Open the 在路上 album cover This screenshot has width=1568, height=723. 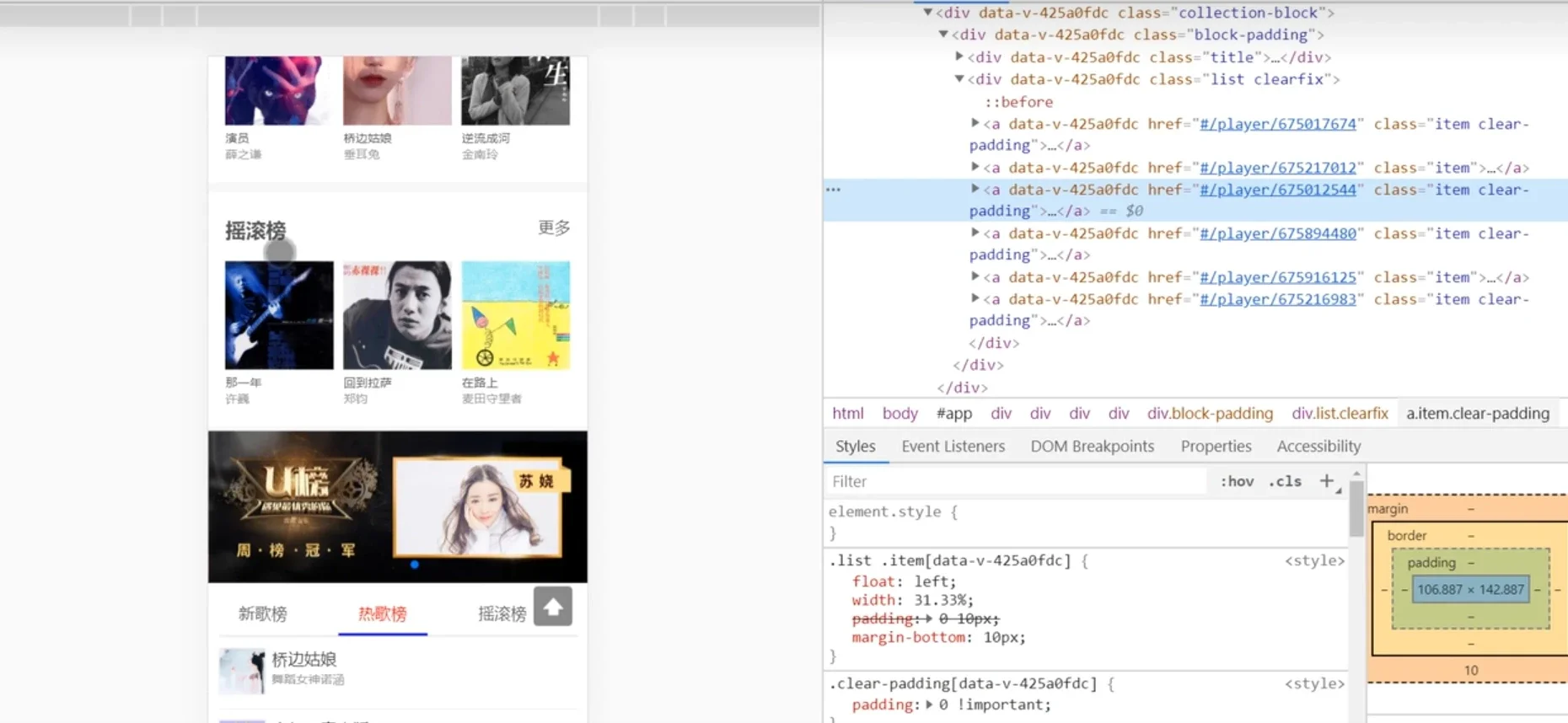pos(516,315)
